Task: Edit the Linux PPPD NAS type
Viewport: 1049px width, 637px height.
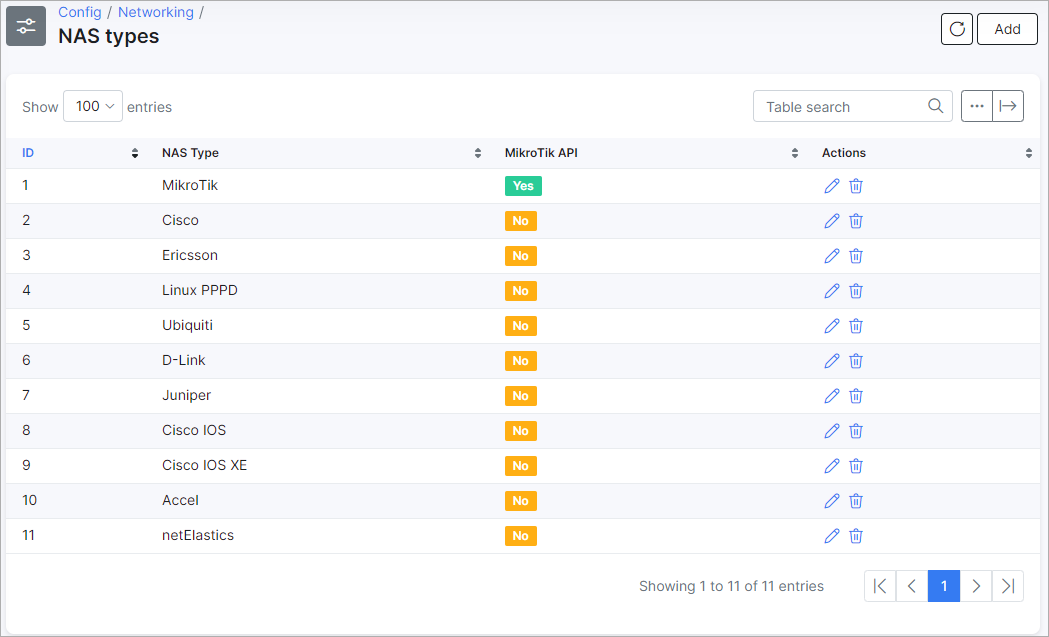Action: click(832, 290)
